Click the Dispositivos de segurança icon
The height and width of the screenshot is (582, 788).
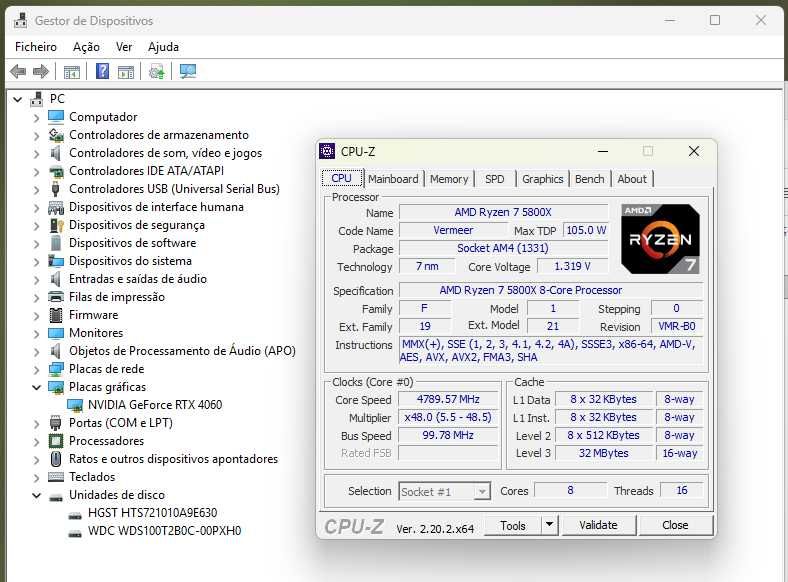[56, 225]
